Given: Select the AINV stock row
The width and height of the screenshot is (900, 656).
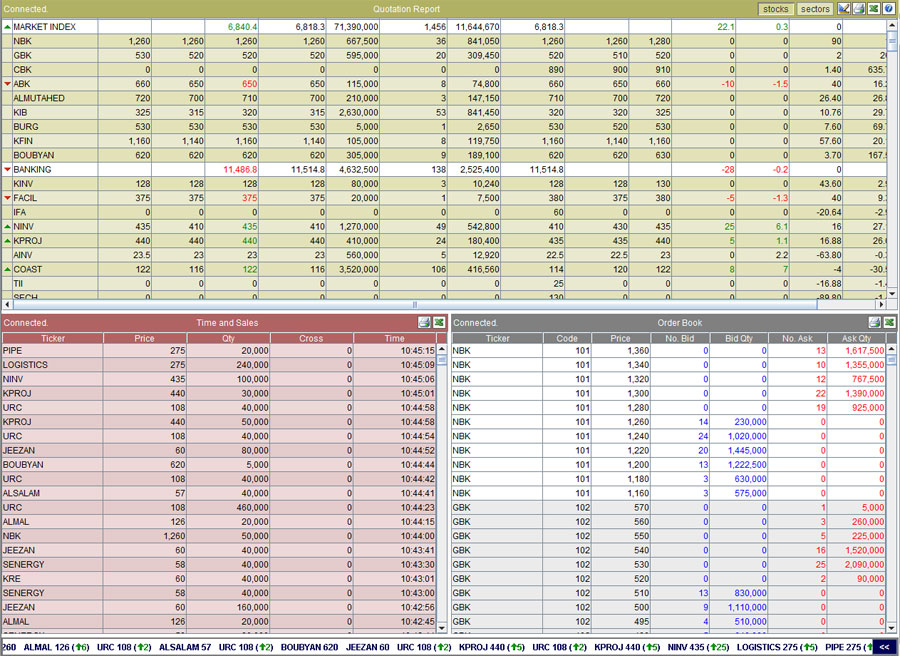Looking at the screenshot, I should [444, 255].
